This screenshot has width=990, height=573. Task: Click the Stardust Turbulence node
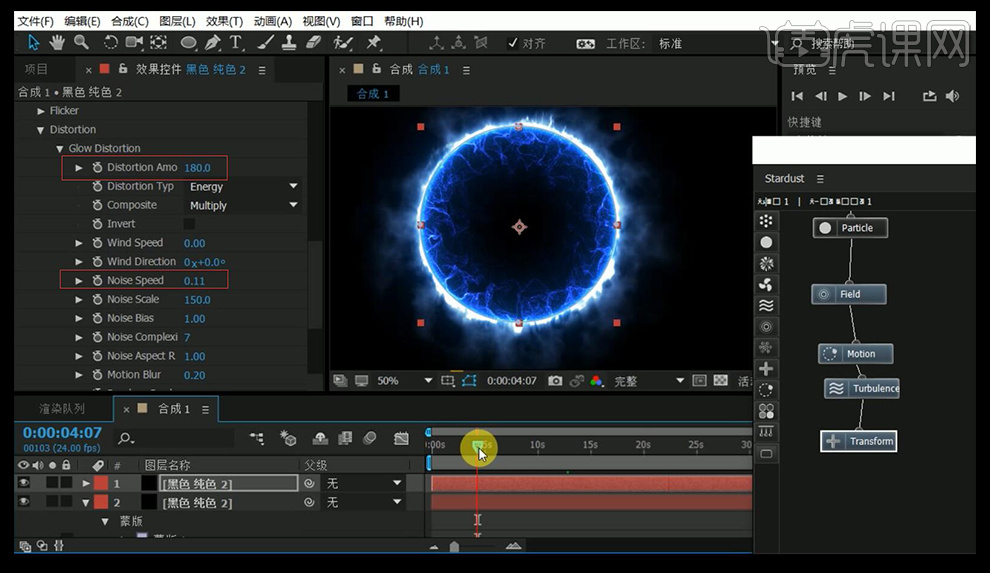pyautogui.click(x=862, y=389)
